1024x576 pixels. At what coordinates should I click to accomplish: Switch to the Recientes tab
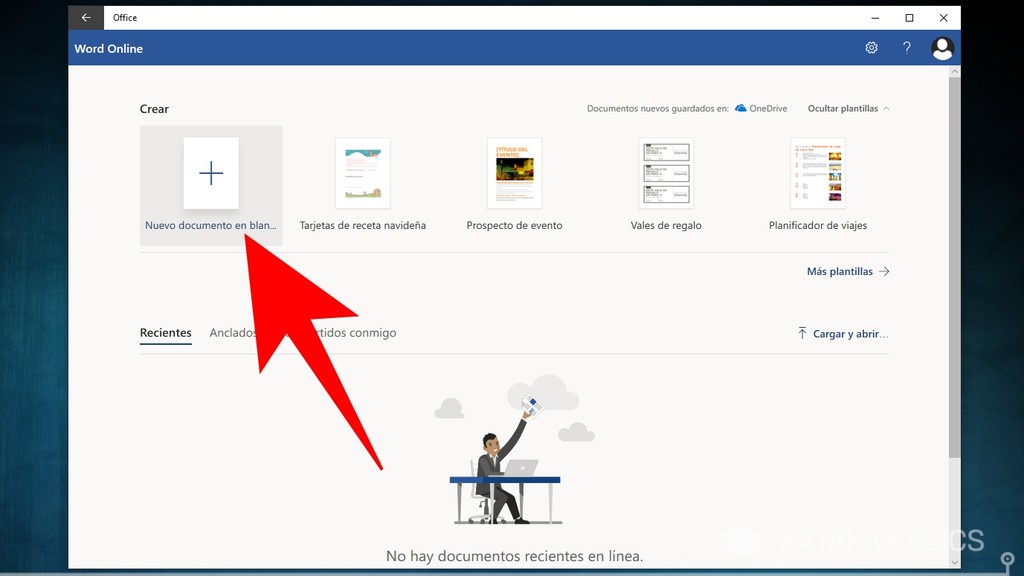coord(166,333)
